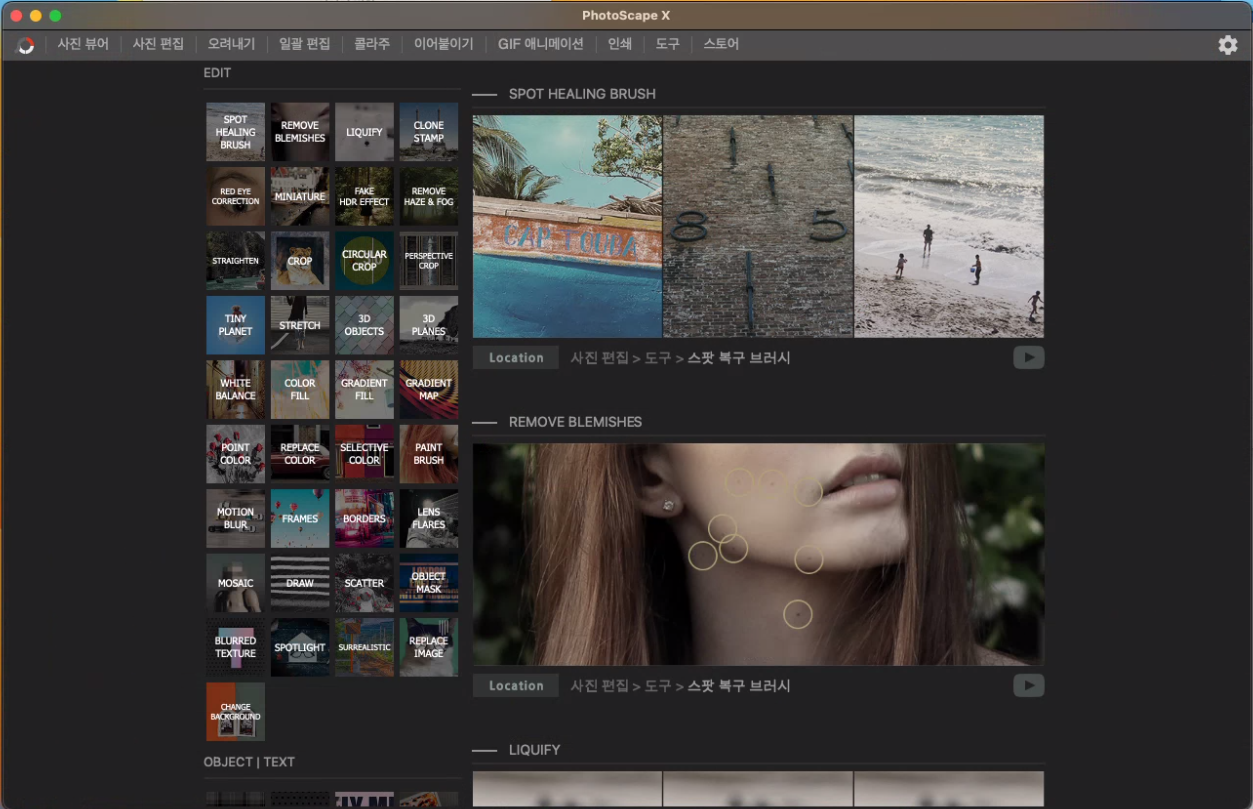
Task: Open the Change Background tile
Action: pos(235,712)
